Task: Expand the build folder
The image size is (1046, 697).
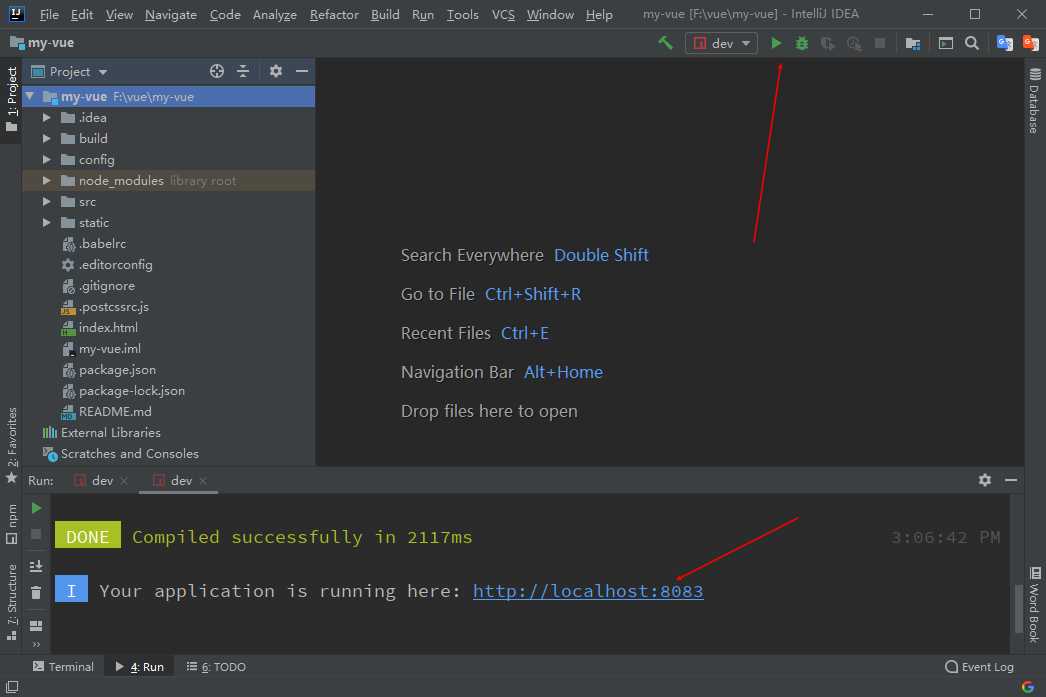Action: pyautogui.click(x=46, y=139)
